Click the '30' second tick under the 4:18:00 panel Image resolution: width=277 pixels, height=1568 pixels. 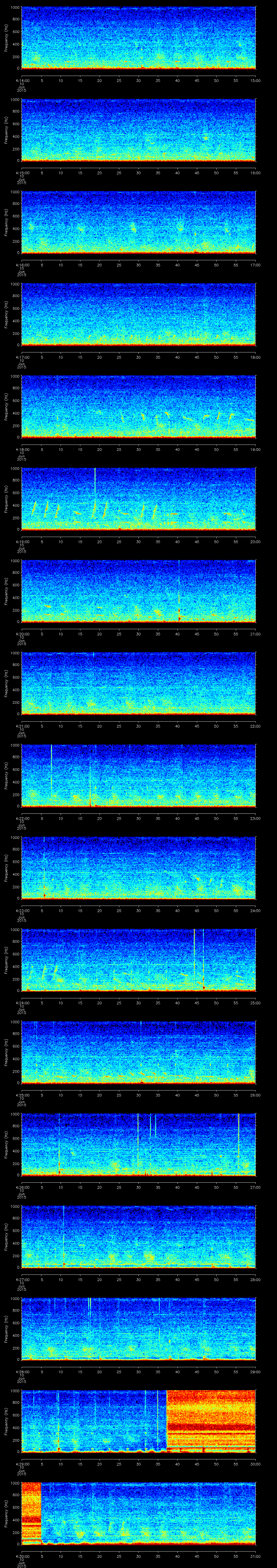138,449
